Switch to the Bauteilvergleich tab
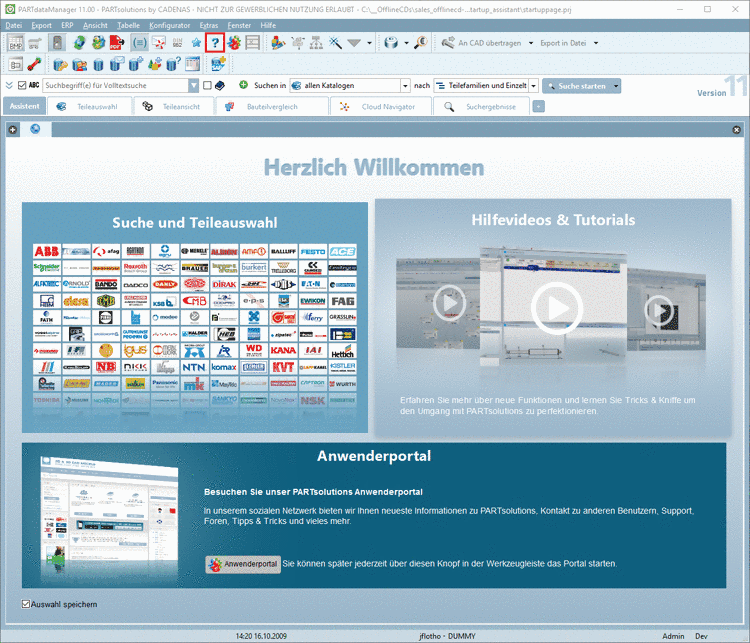 [273, 107]
